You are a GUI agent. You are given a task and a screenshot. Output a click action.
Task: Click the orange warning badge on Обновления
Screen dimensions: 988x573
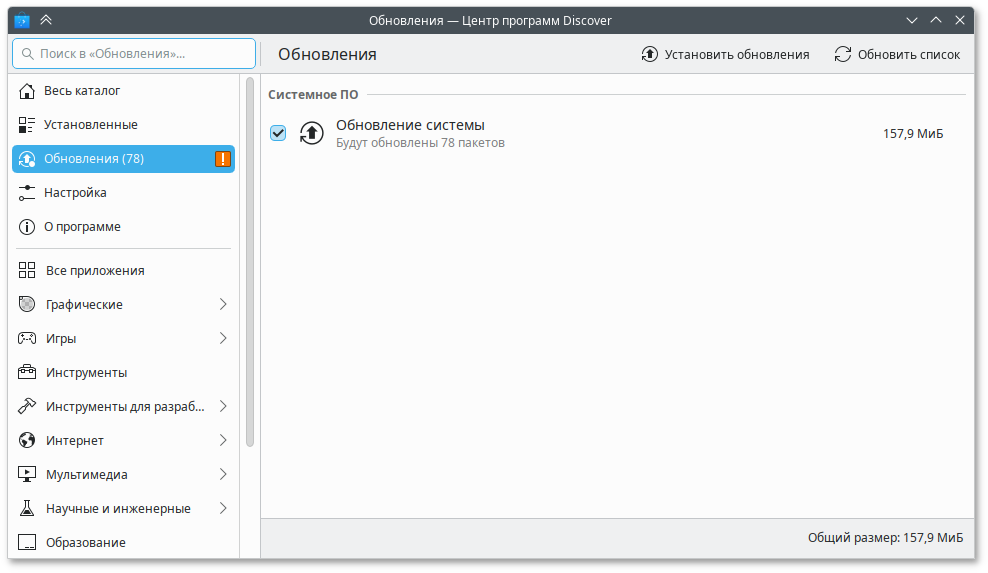pos(223,159)
